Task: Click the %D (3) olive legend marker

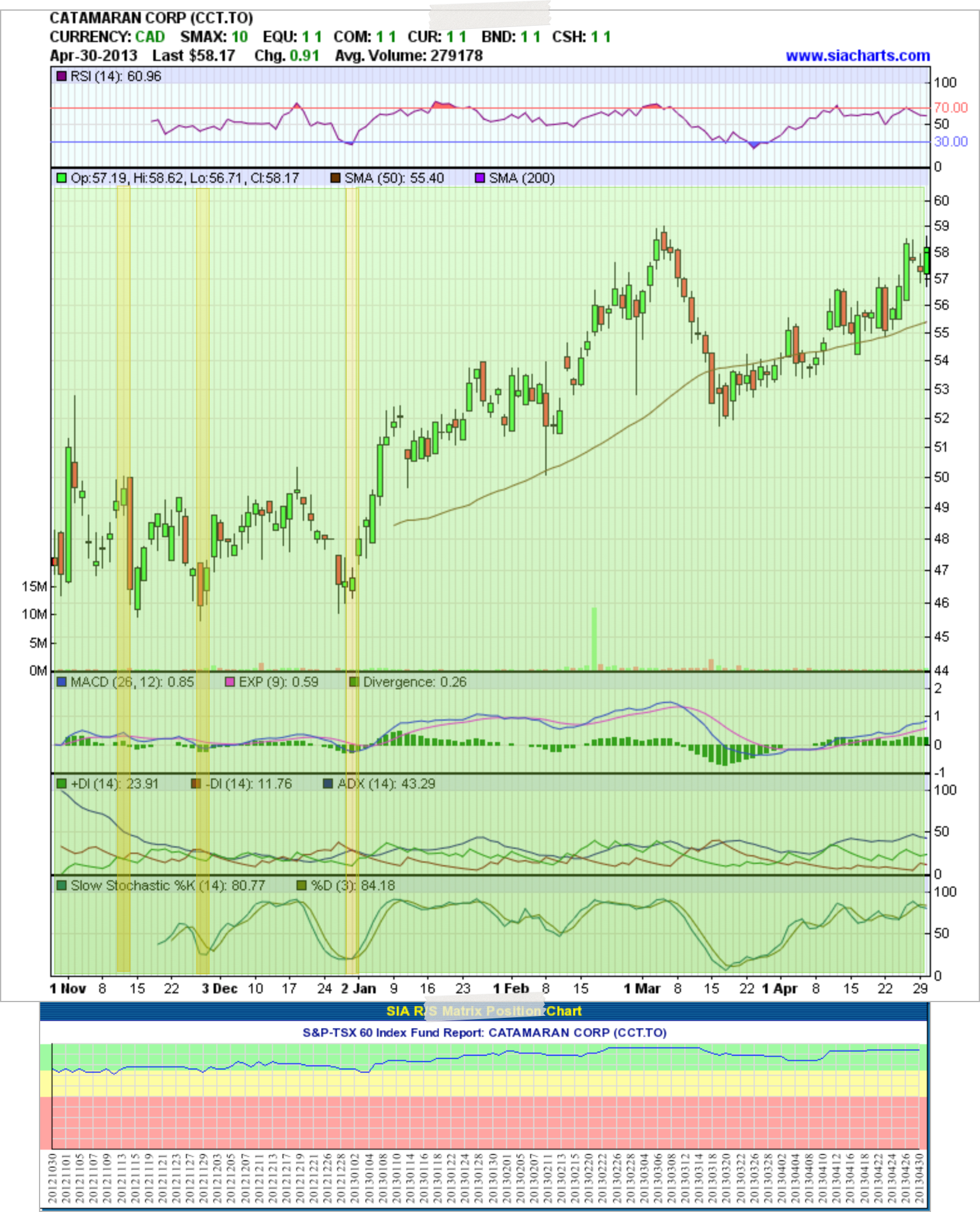Action: pos(302,885)
